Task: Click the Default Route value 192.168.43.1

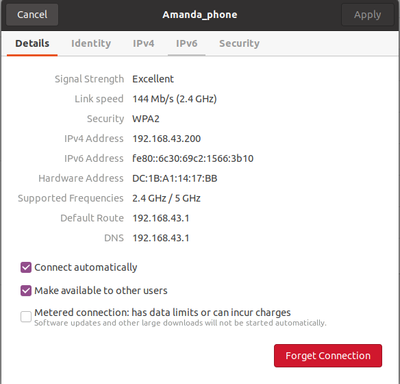Action: coord(161,218)
